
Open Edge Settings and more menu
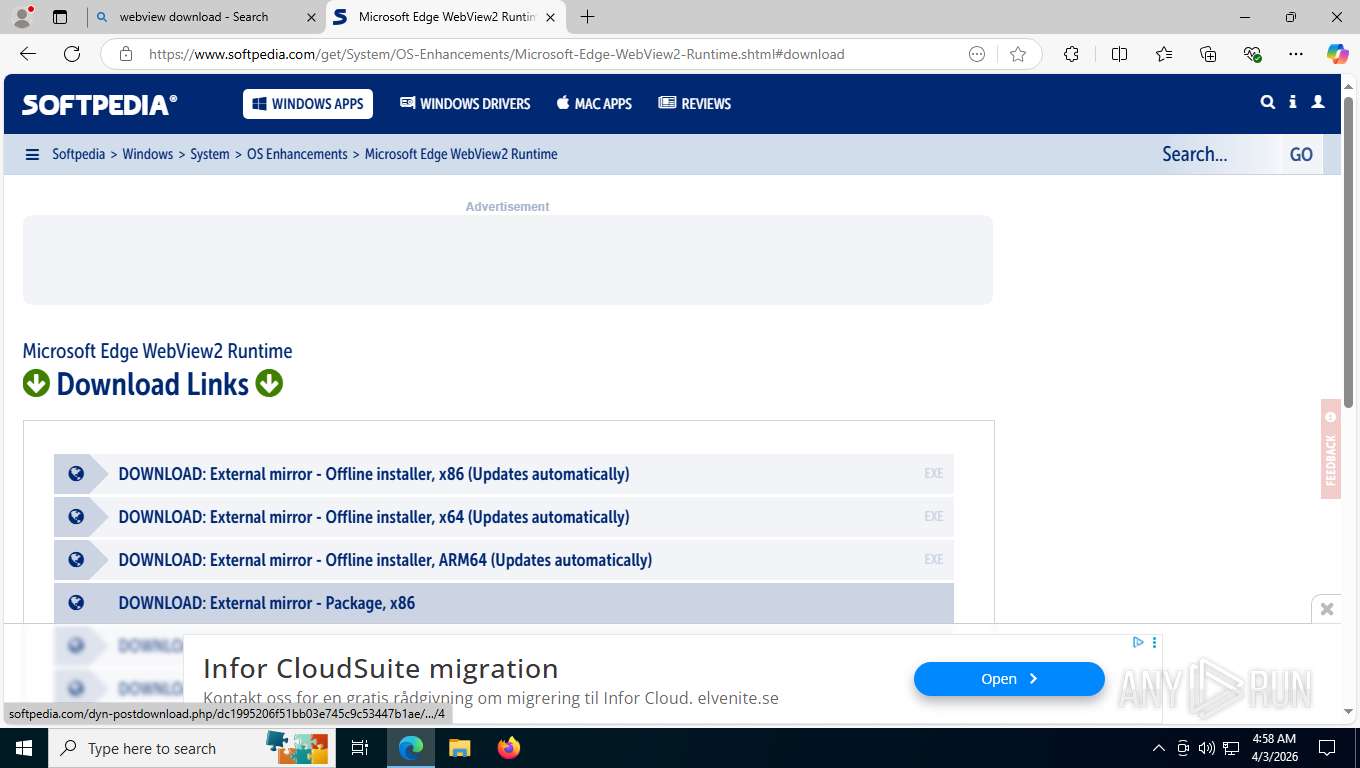(1296, 54)
